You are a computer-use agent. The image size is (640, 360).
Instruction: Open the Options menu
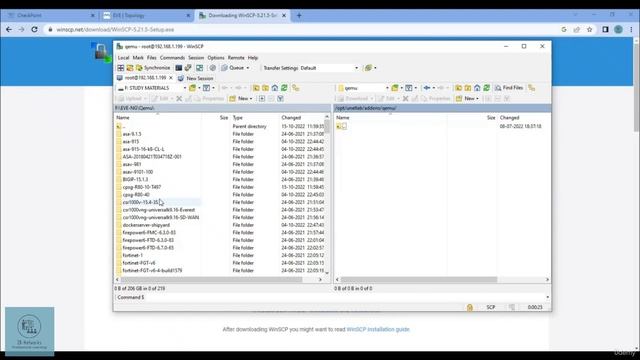point(216,58)
